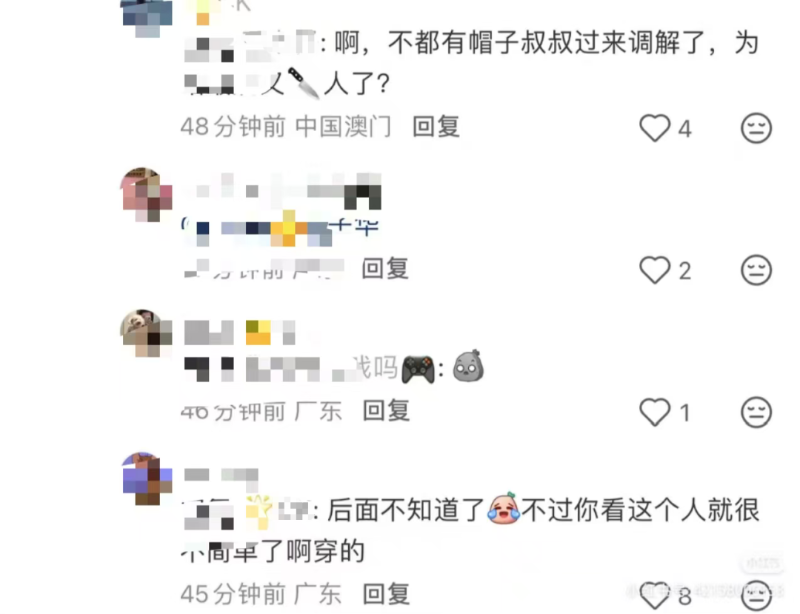Open emoji reaction beside the 2-like comment
This screenshot has height=614, width=800.
tap(756, 270)
